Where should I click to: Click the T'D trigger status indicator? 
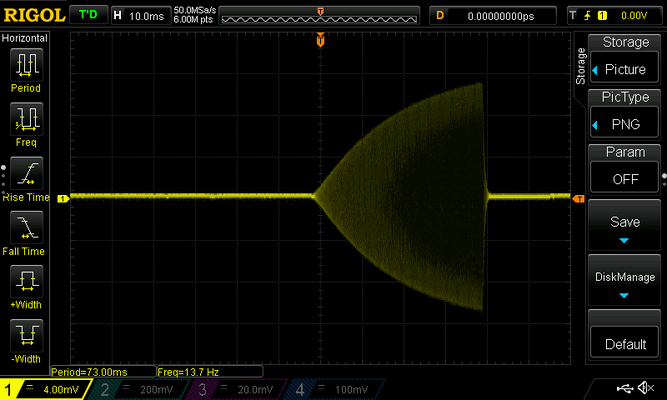pos(88,15)
